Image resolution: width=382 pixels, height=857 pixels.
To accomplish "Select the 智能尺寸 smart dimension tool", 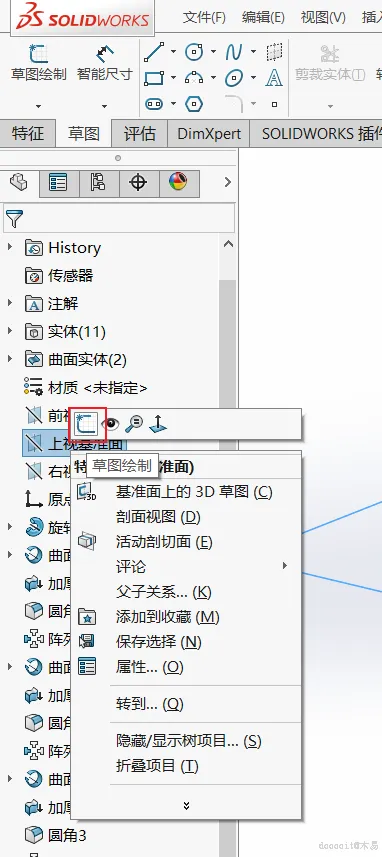I will [x=104, y=63].
